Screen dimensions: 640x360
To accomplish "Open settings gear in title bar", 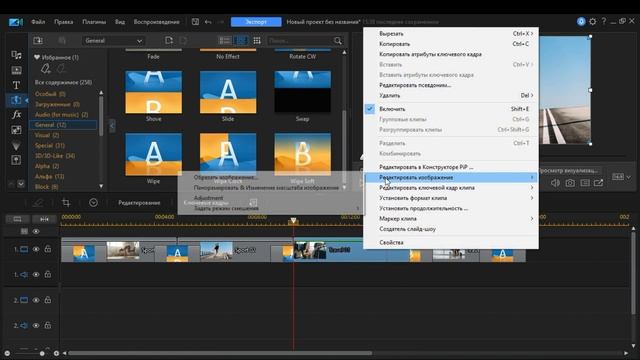I will (x=593, y=22).
